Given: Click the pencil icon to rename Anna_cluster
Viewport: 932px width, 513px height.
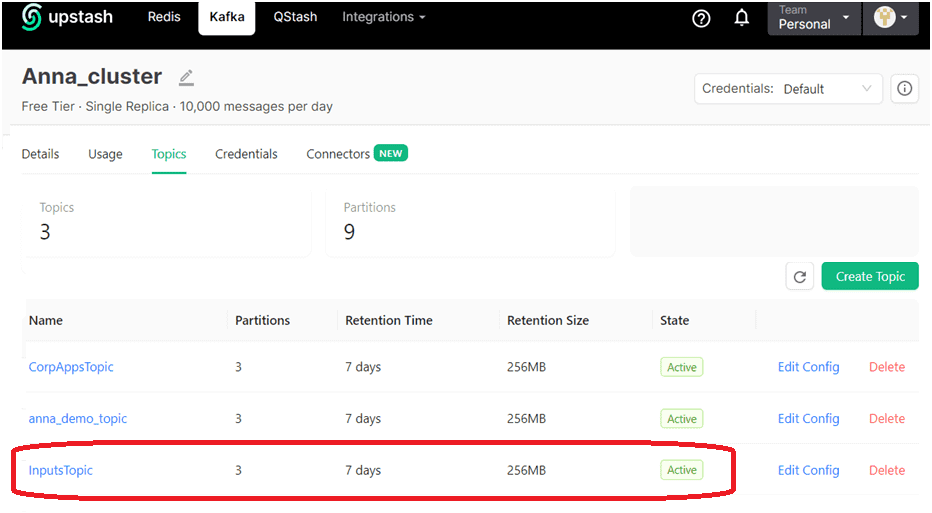Looking at the screenshot, I should coord(186,77).
